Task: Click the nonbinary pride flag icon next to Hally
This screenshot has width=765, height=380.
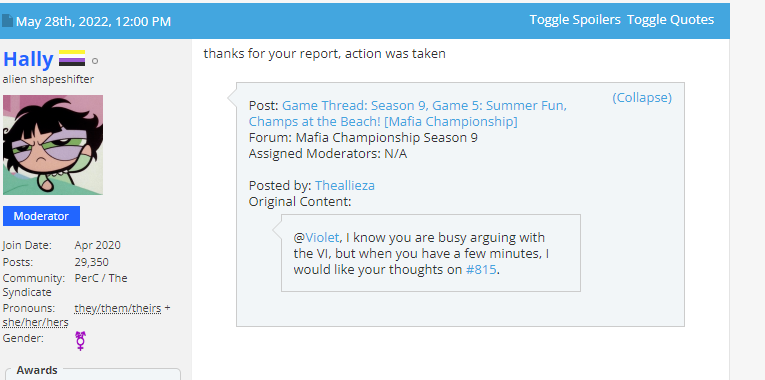Action: pos(72,59)
